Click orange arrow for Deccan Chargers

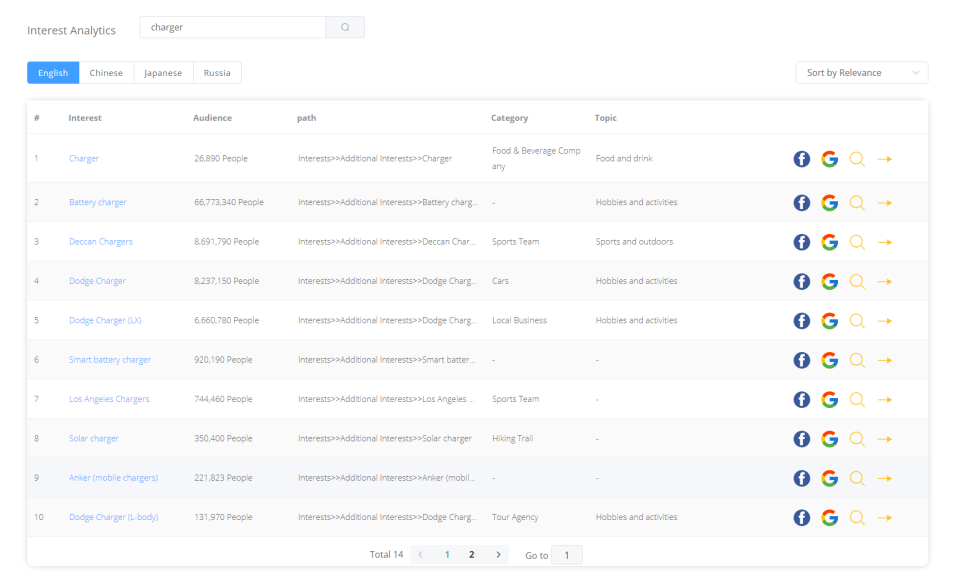tap(885, 242)
